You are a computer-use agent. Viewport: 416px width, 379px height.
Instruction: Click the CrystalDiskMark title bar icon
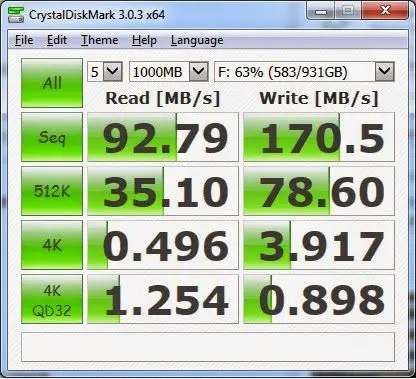pyautogui.click(x=15, y=14)
